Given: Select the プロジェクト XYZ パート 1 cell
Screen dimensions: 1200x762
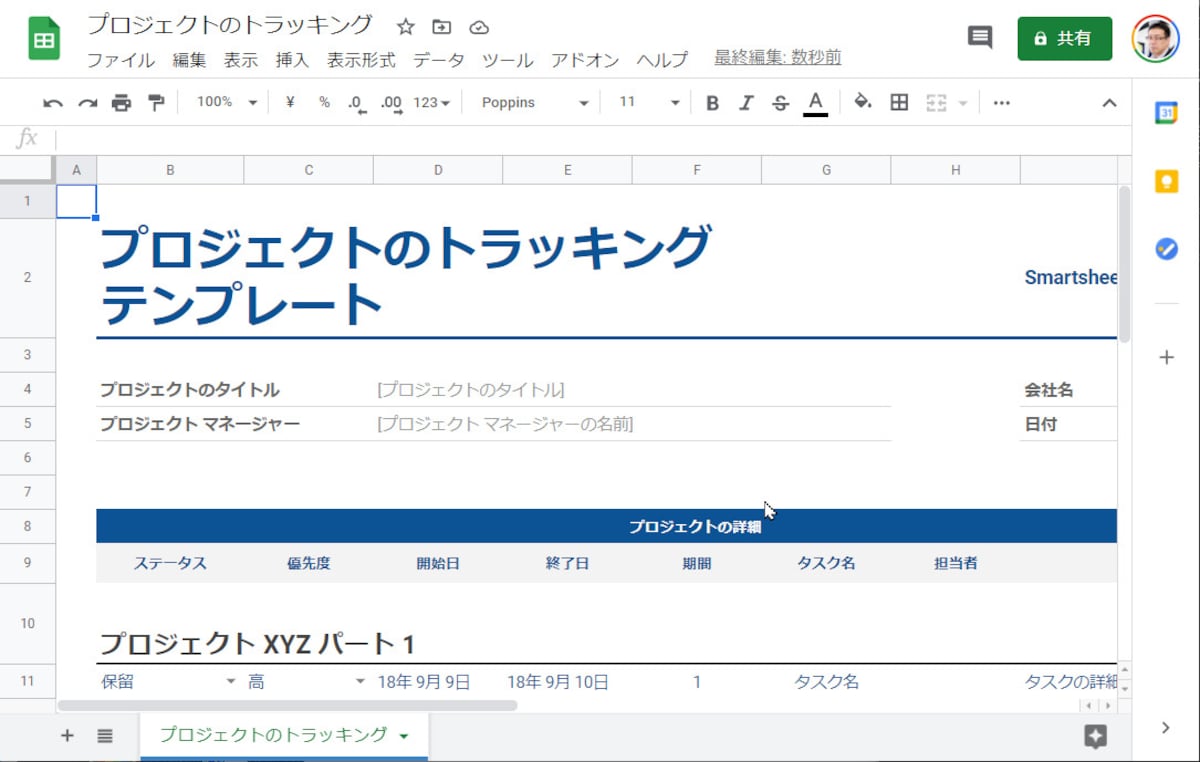Looking at the screenshot, I should [257, 643].
